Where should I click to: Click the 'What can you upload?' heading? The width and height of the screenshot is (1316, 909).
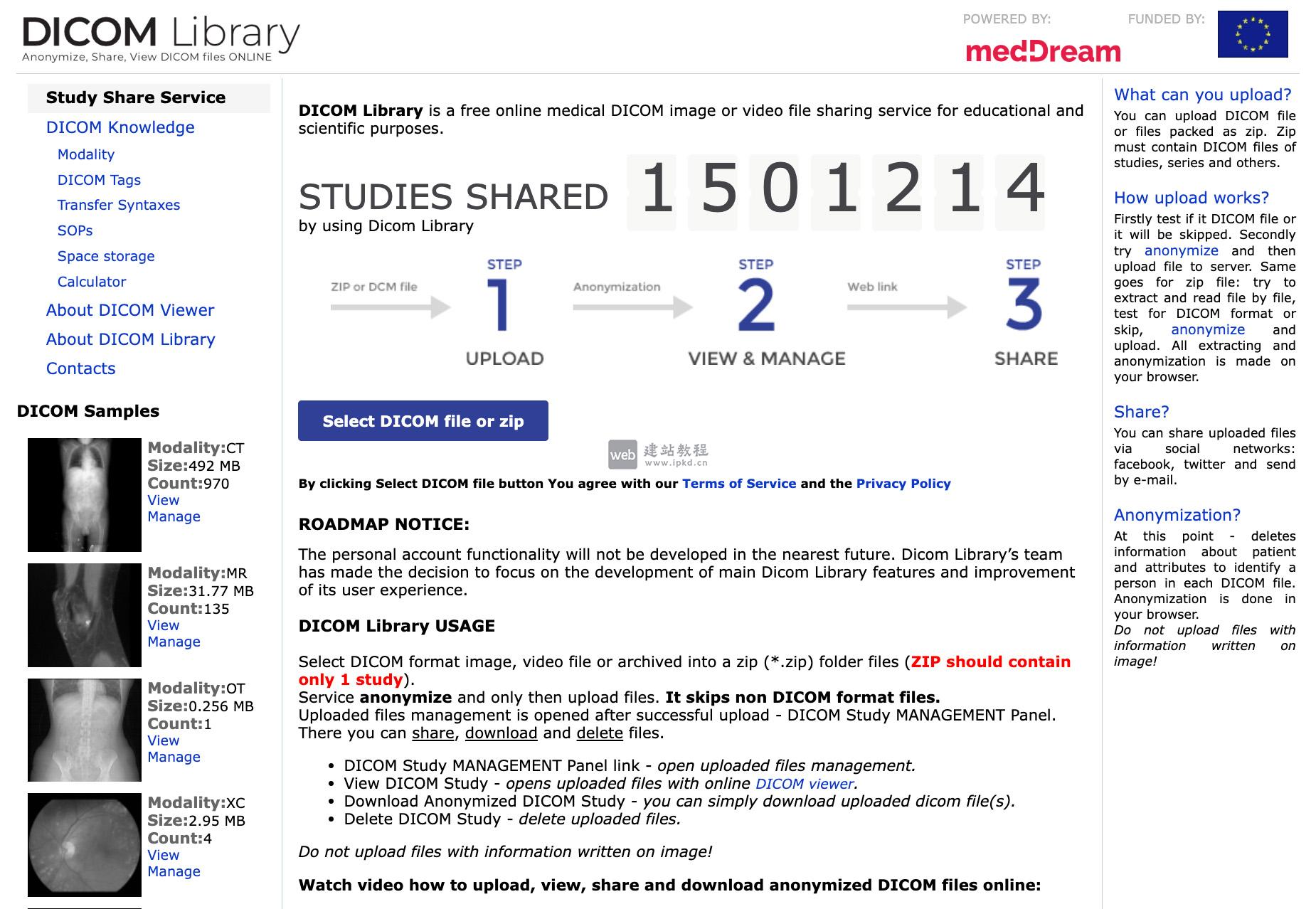click(1202, 95)
